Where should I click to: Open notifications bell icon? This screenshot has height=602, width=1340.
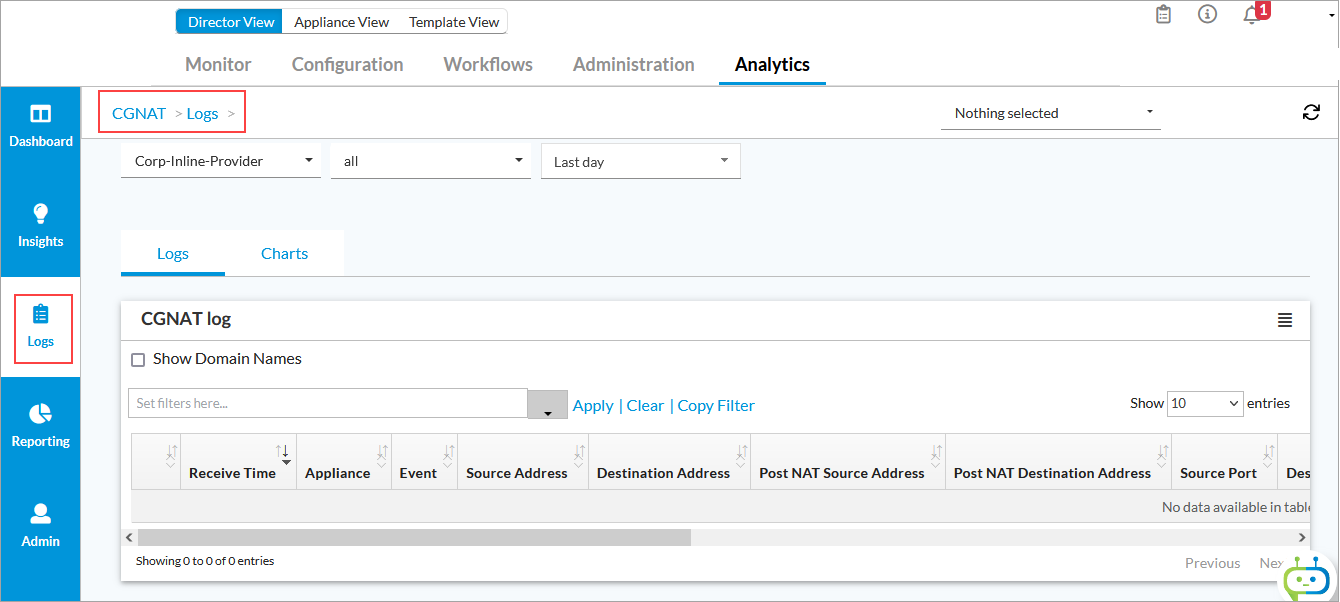(1251, 15)
